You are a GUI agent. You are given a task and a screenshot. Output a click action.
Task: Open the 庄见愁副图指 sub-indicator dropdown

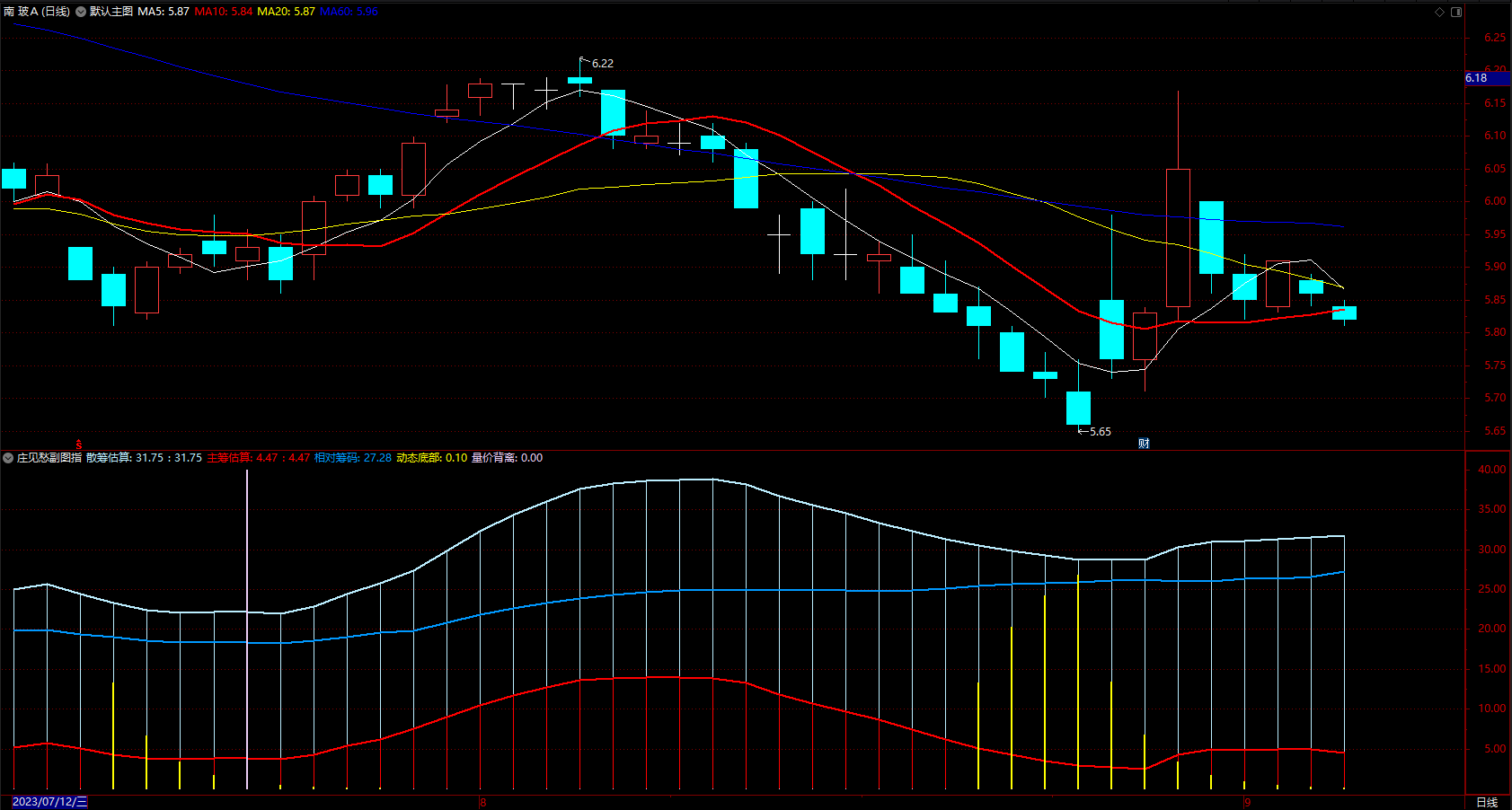[x=8, y=458]
